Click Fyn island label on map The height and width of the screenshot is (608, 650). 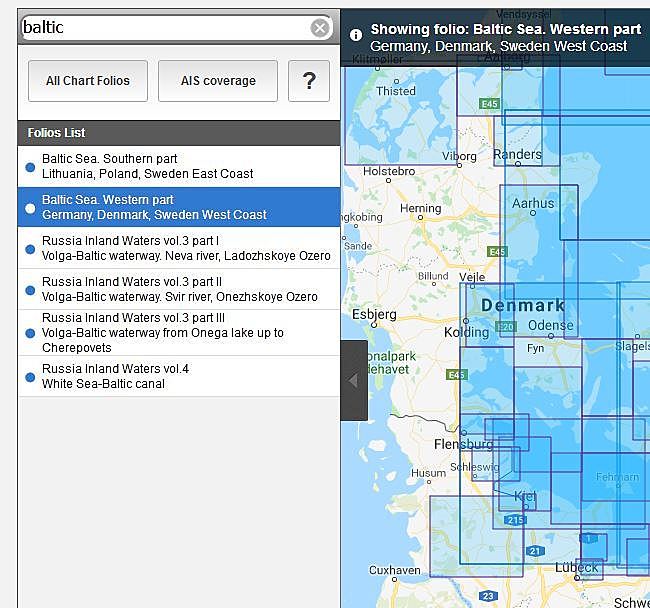[535, 348]
